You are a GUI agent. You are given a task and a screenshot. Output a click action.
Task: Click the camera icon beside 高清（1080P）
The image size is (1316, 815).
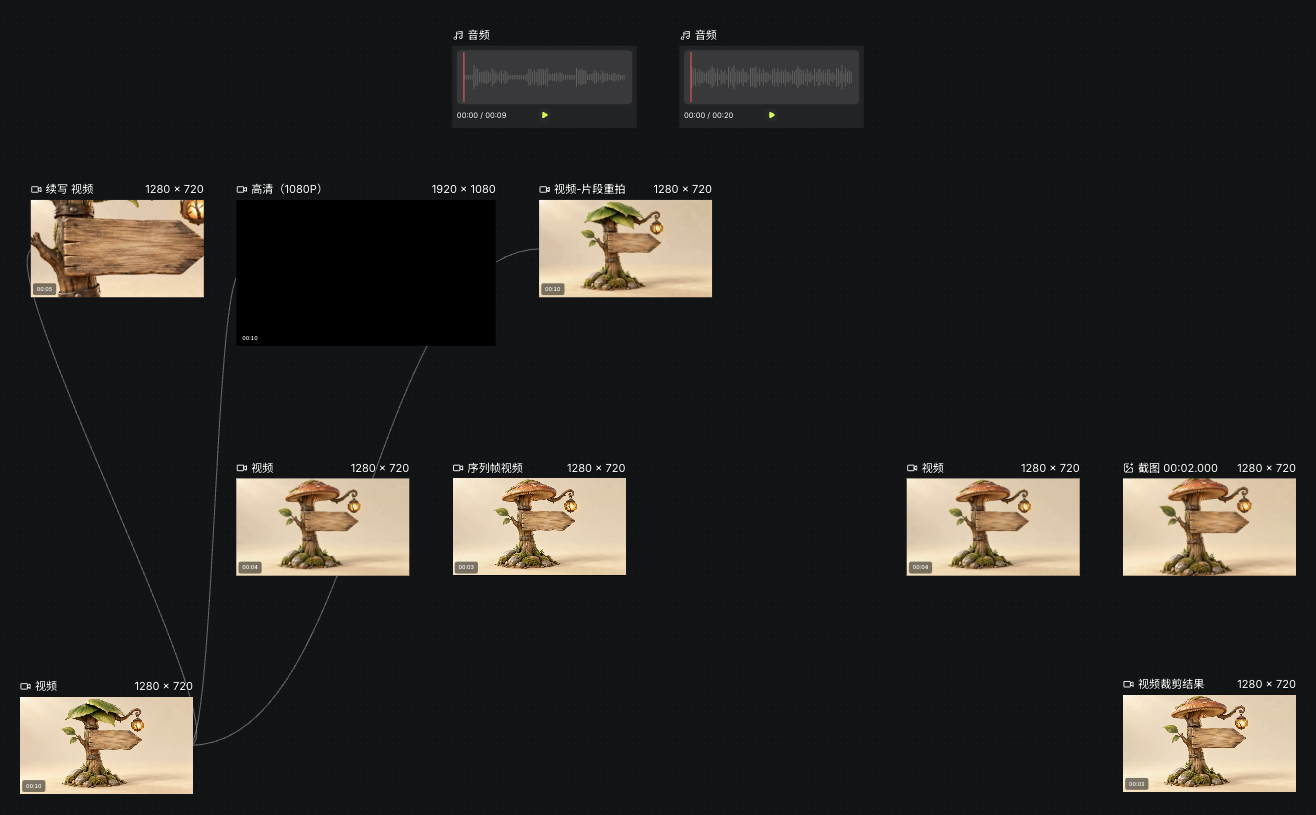[x=242, y=189]
